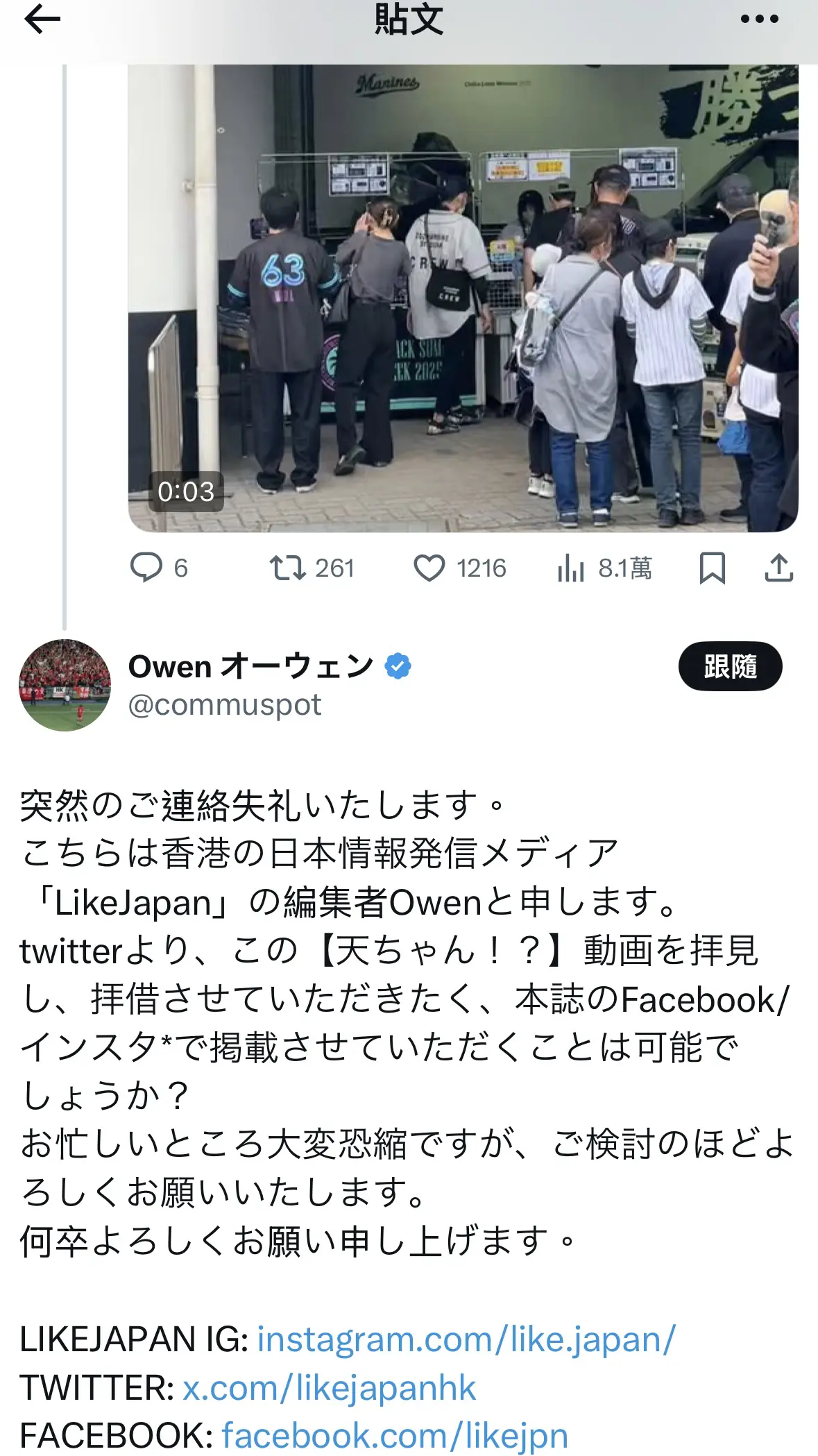Go back using the left arrow icon
Image resolution: width=818 pixels, height=1456 pixels.
(42, 19)
